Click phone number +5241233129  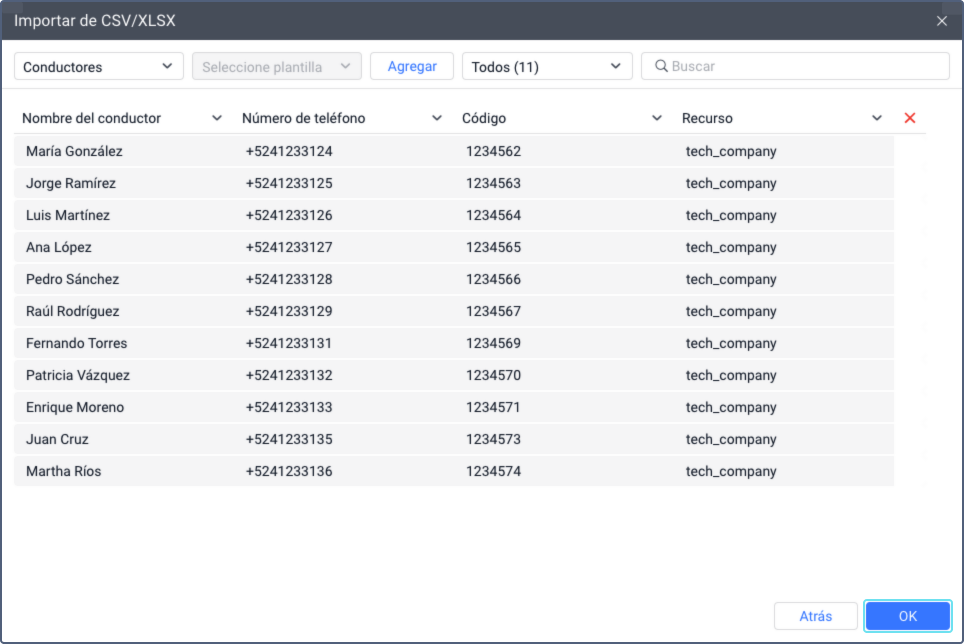tap(289, 311)
